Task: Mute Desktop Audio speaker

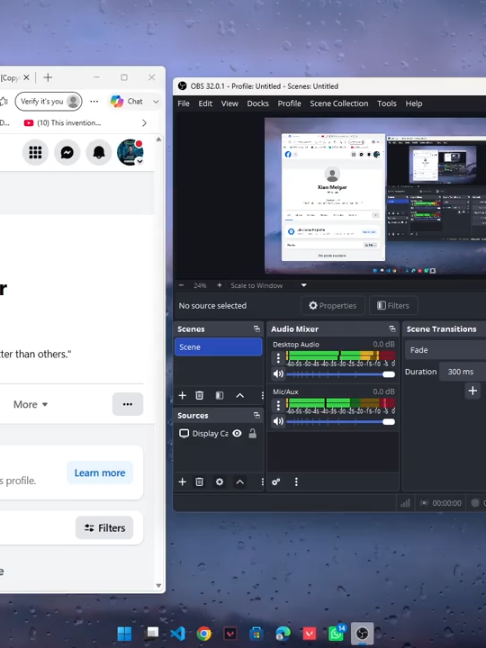Action: tap(278, 374)
